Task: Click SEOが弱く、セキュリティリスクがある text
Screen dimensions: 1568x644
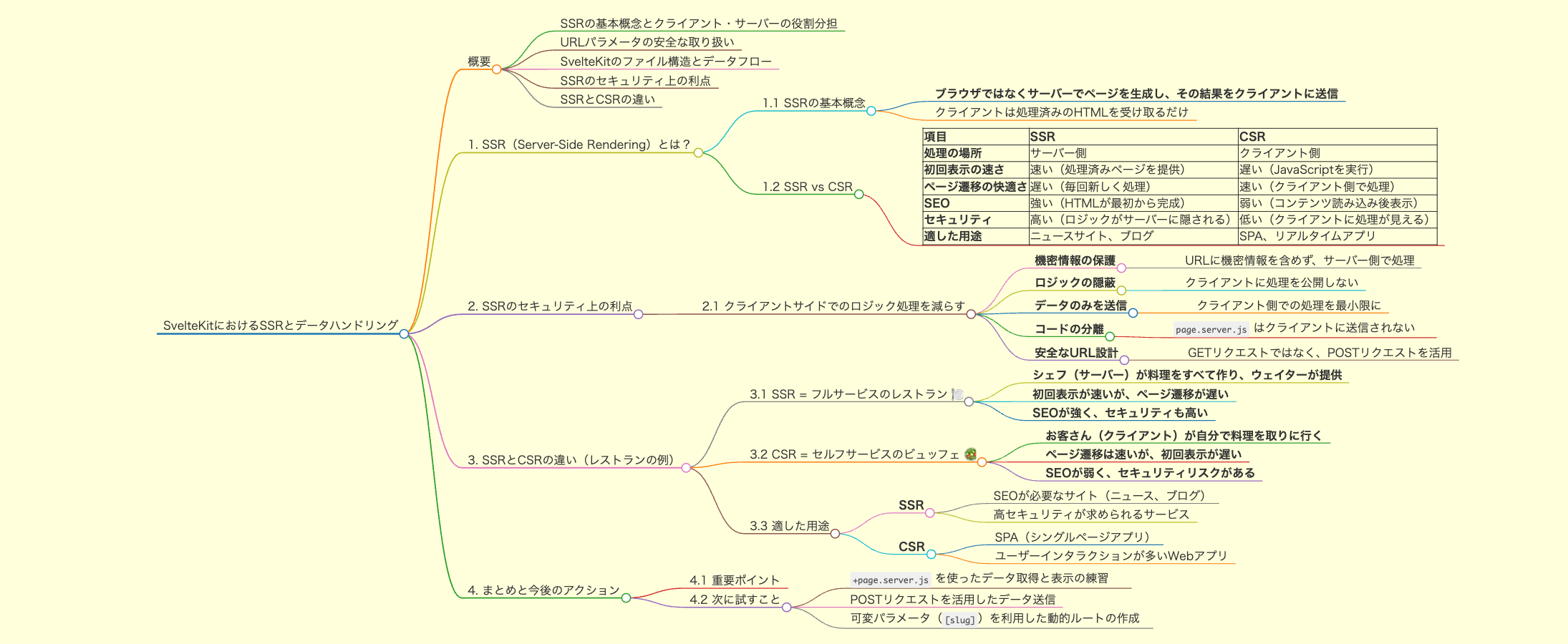Action: pyautogui.click(x=1150, y=473)
